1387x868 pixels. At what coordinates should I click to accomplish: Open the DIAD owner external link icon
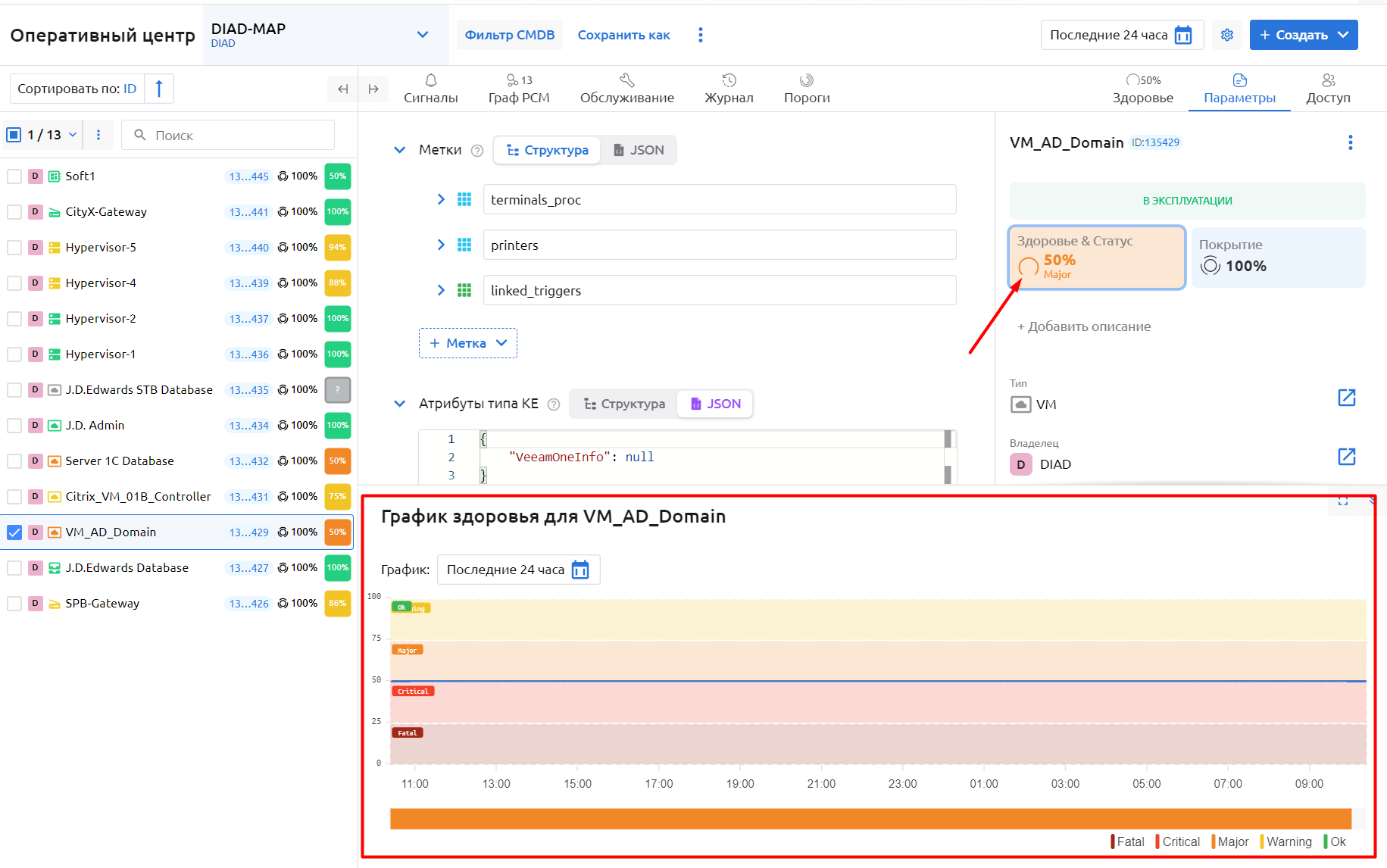1346,457
